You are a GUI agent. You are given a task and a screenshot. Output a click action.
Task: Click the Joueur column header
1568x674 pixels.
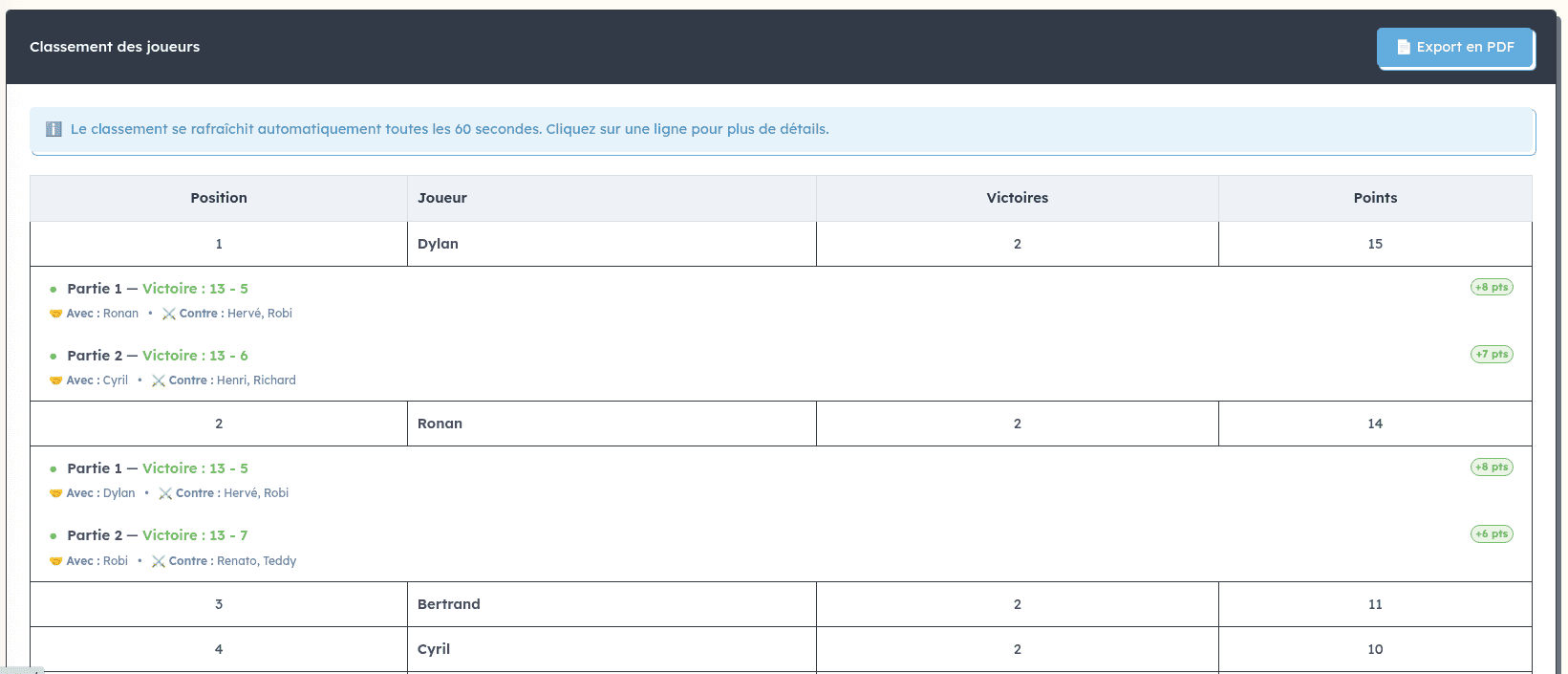coord(442,198)
